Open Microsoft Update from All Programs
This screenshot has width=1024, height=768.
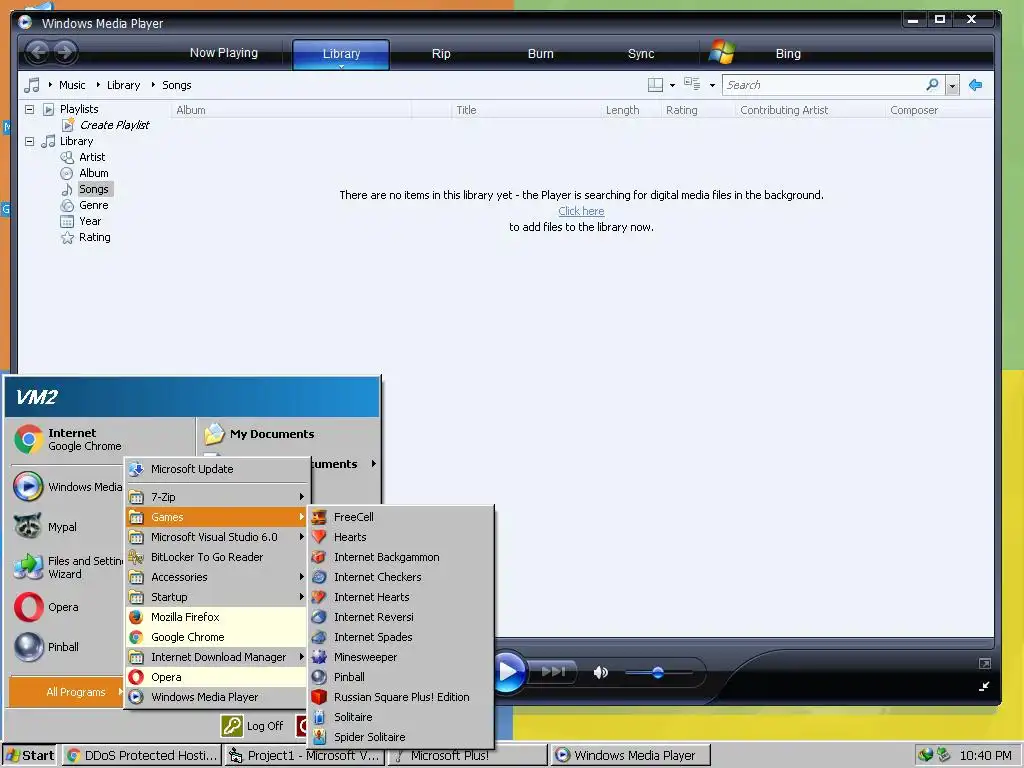[217, 469]
